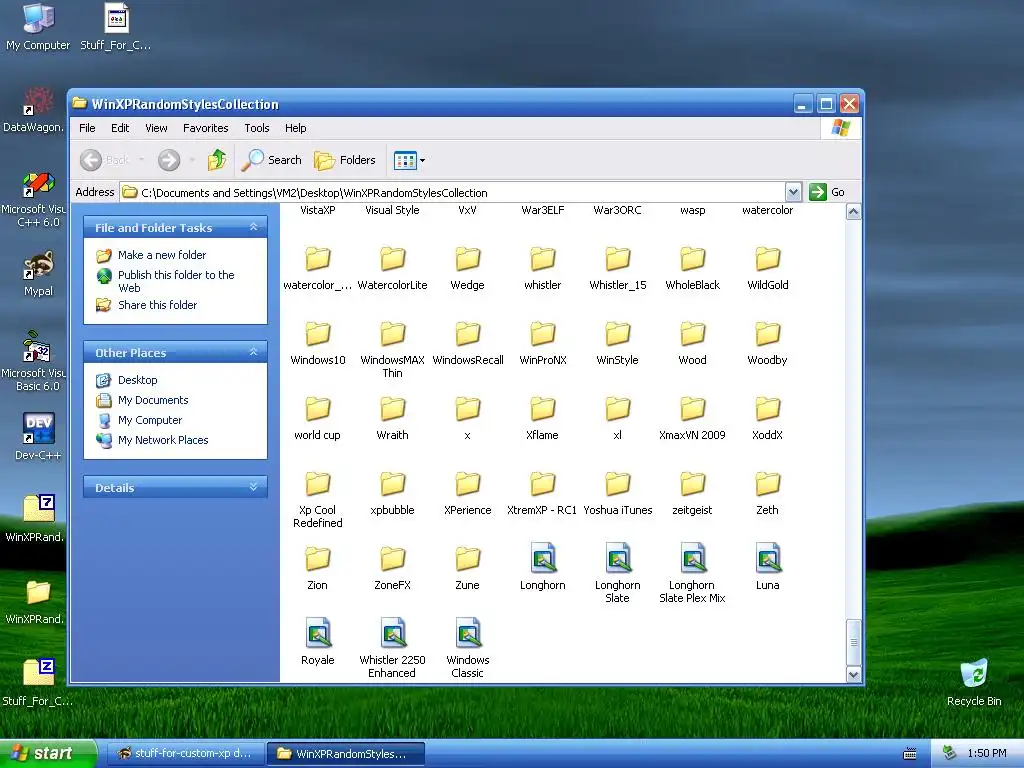Click the on-screen keyboard tray icon
1024x768 pixels.
[x=910, y=754]
